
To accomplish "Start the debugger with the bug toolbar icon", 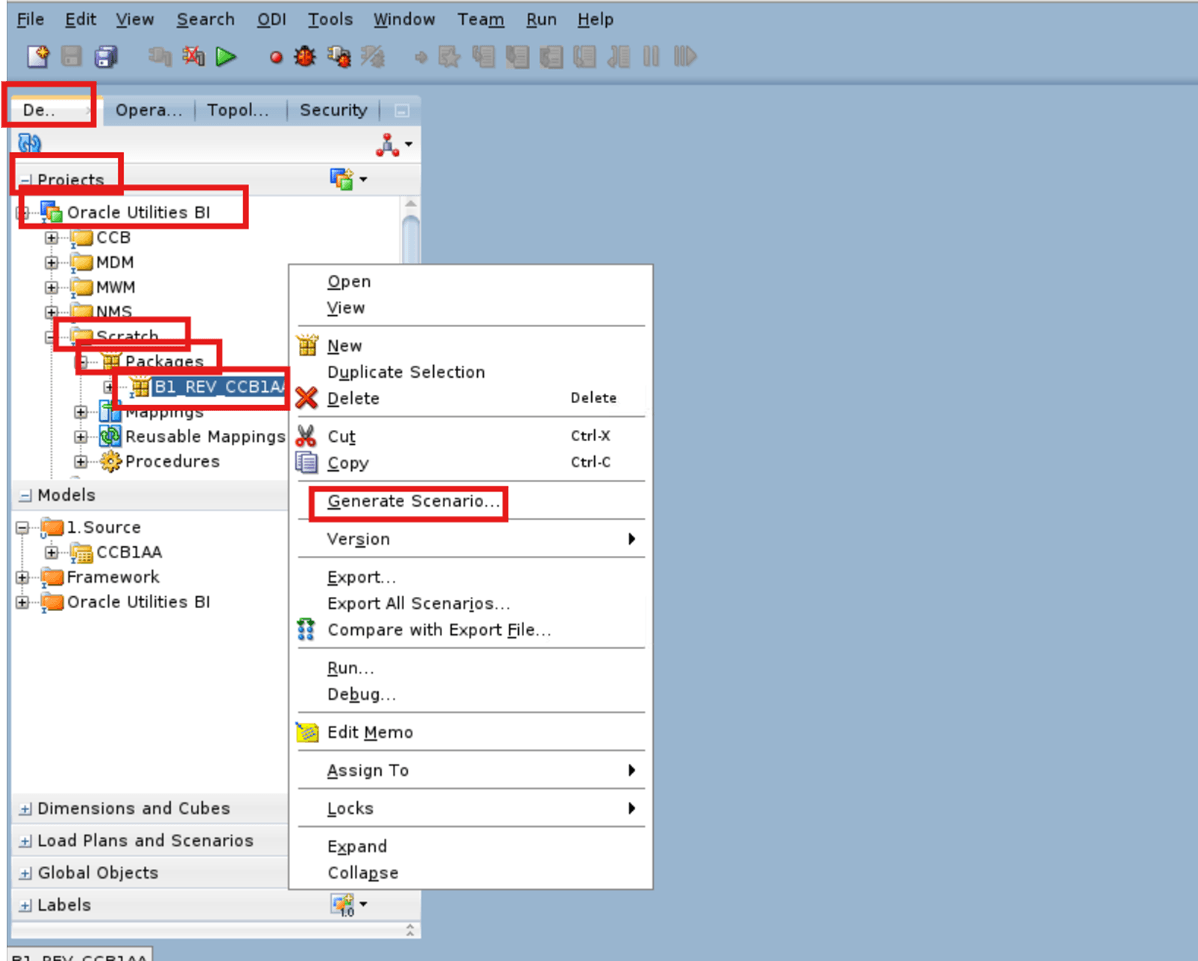I will pyautogui.click(x=304, y=57).
